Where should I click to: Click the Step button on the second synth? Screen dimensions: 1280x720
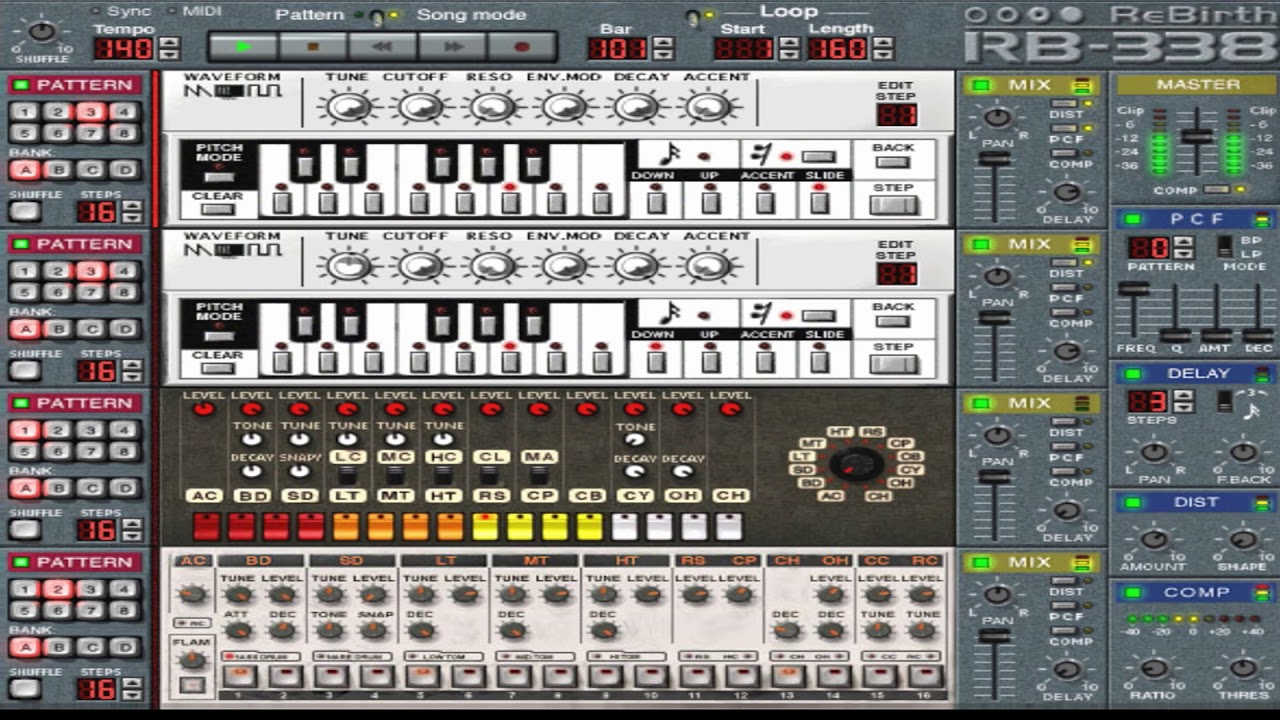click(893, 364)
